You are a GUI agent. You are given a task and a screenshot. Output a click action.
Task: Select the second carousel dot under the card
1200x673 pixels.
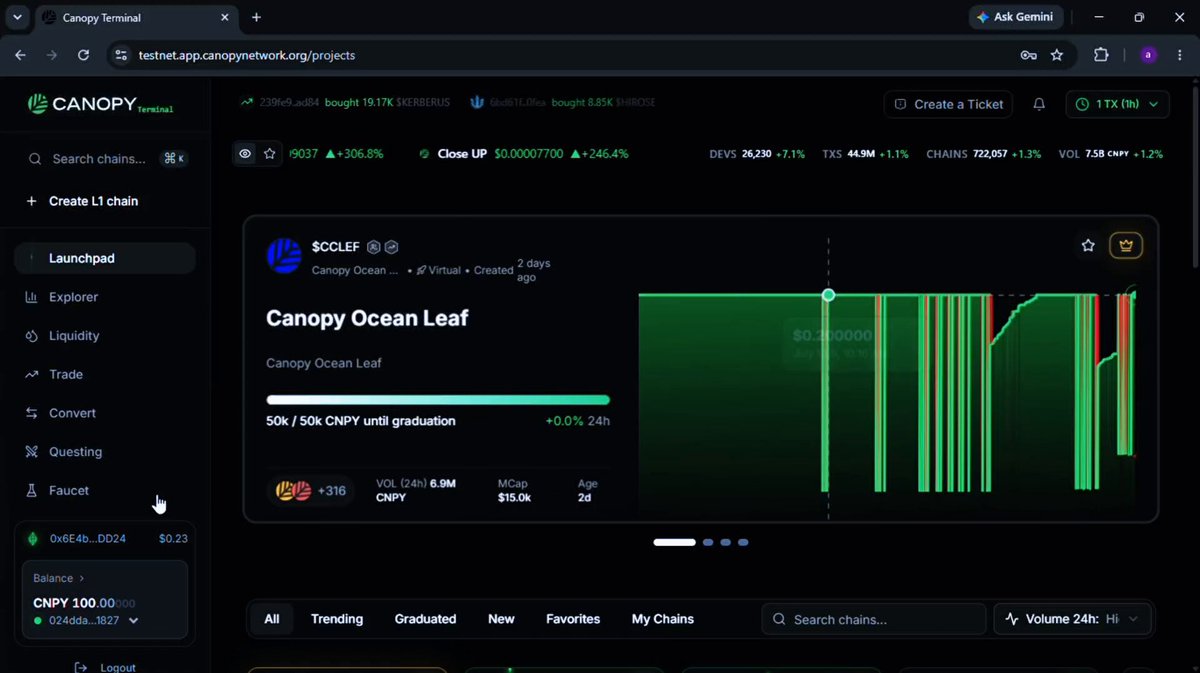tap(708, 542)
